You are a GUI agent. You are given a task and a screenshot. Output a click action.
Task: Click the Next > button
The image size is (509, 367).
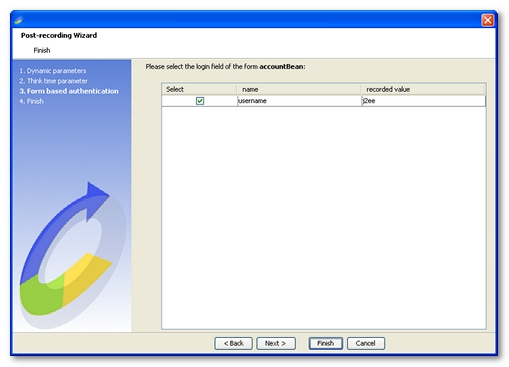(x=276, y=343)
